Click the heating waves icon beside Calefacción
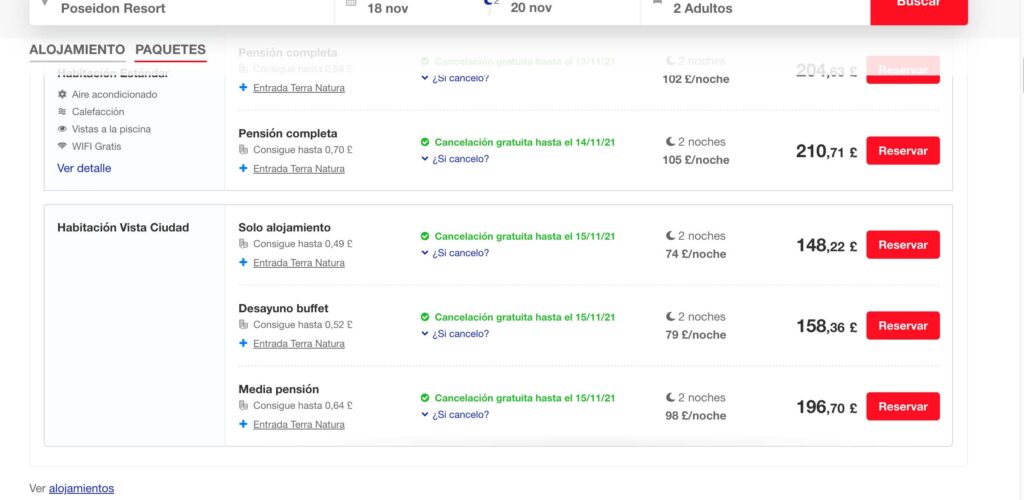Screen dimensions: 1024x500 tap(63, 112)
